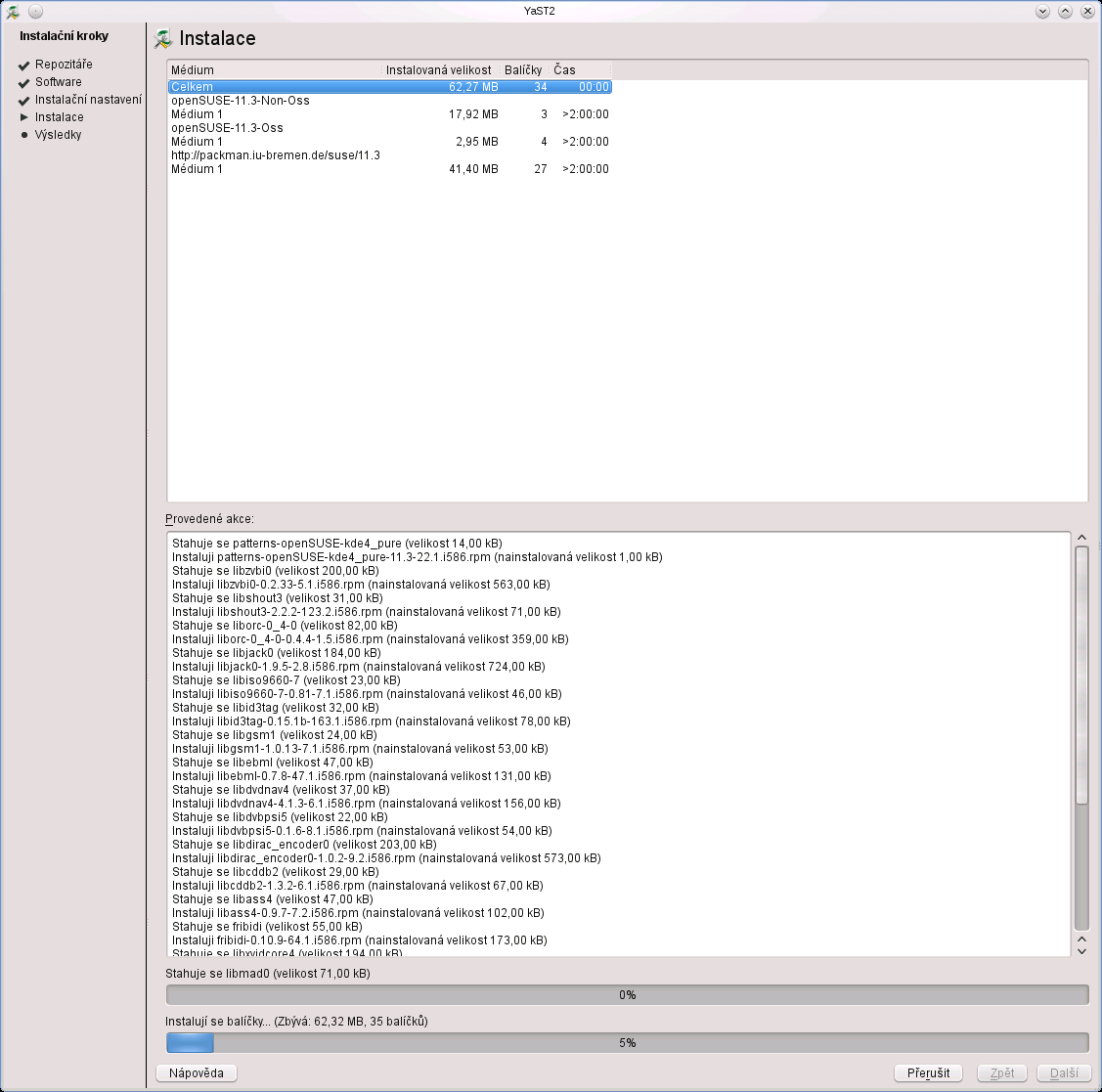Click log line Instaluji fribidi-0.10.9-64.1.i586.rpm

pos(360,940)
